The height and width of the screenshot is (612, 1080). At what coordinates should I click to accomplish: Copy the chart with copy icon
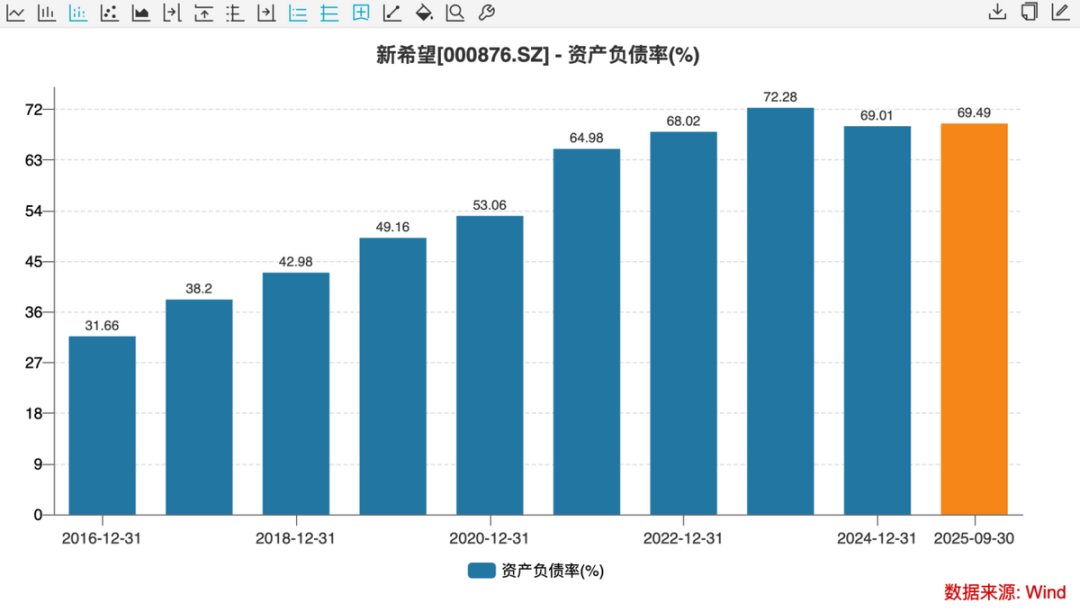1029,12
